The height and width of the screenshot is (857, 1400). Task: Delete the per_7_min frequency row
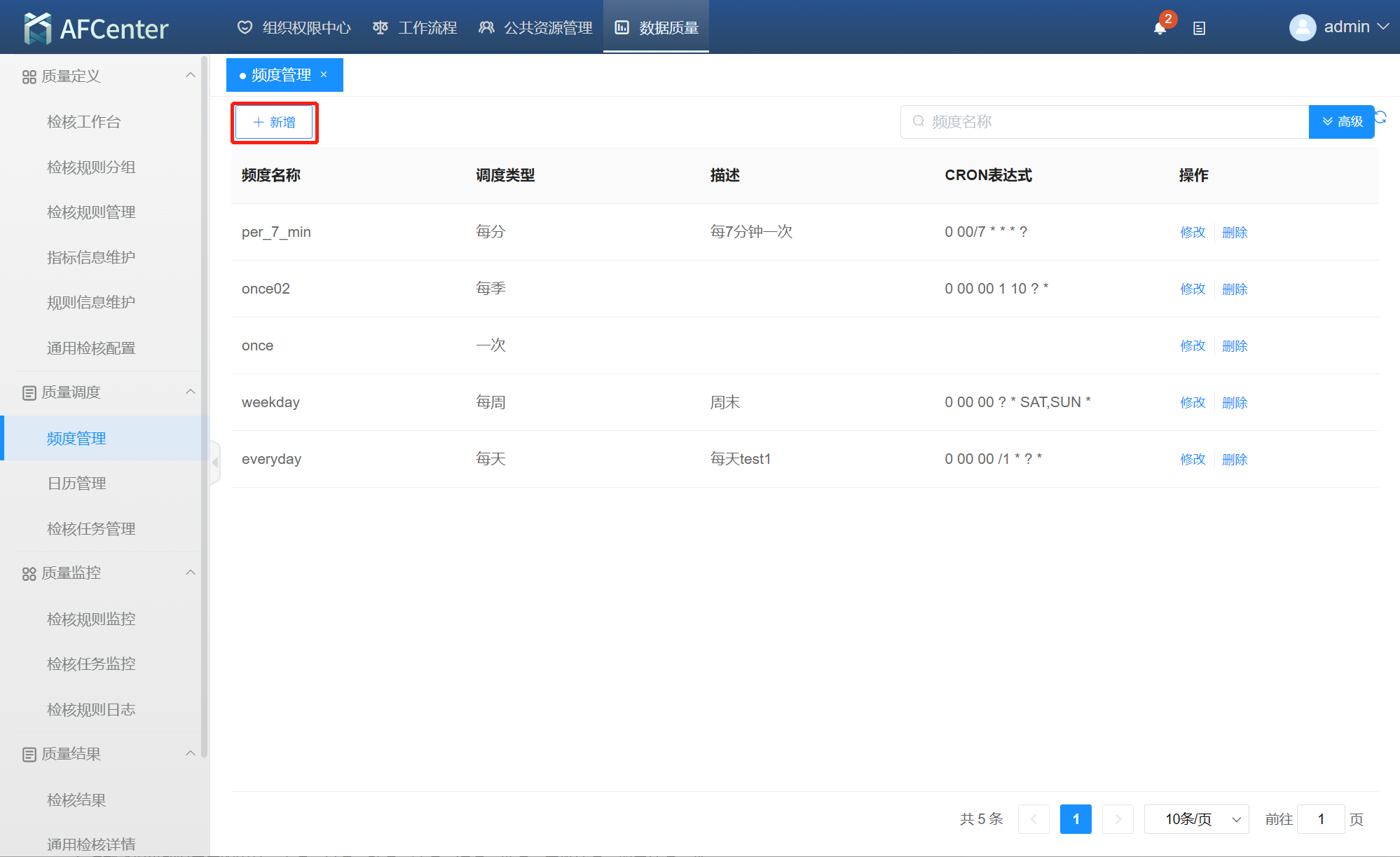tap(1235, 232)
